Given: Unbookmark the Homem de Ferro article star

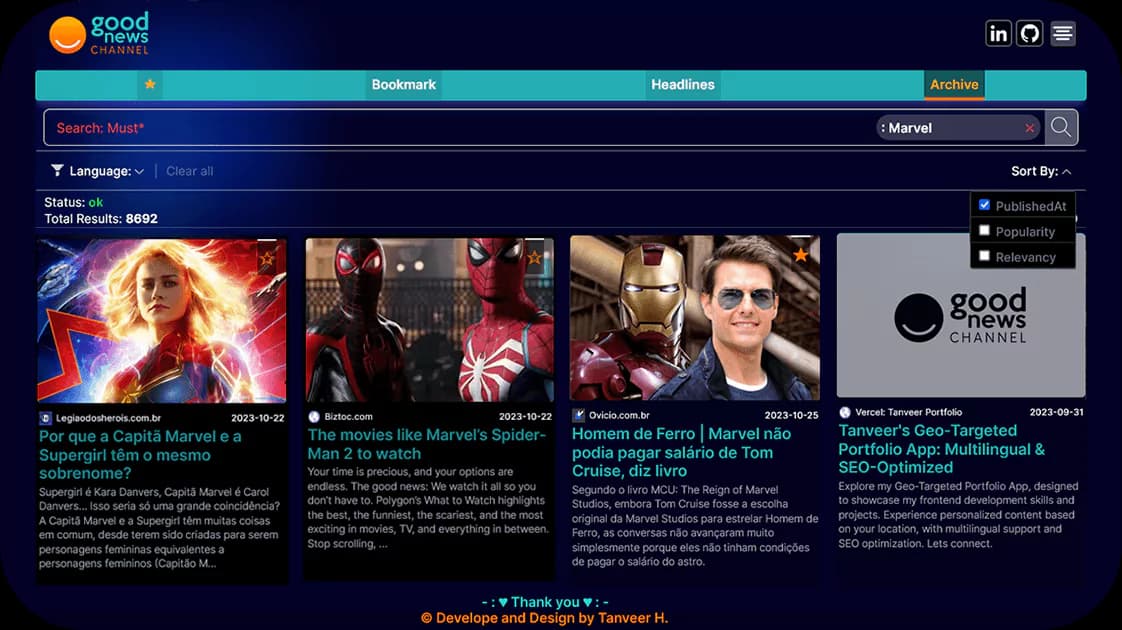Looking at the screenshot, I should 800,254.
